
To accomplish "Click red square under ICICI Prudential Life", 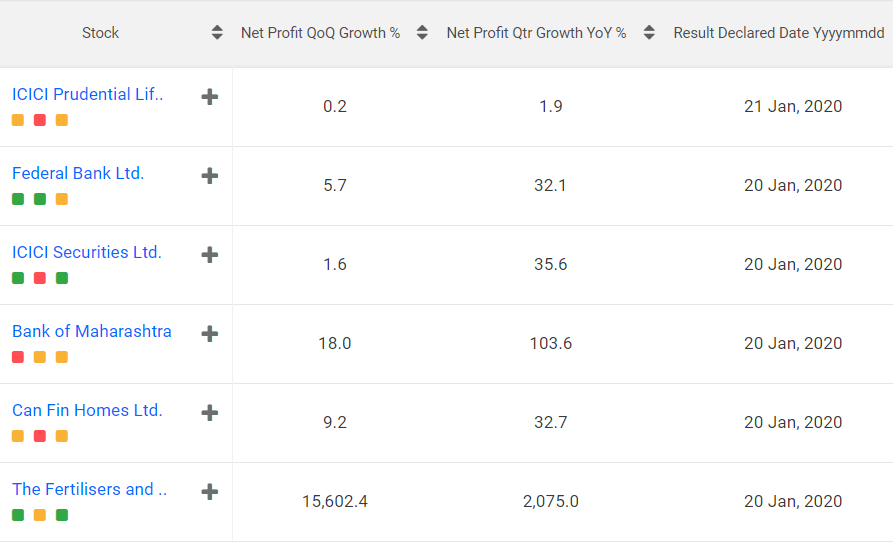I will point(40,120).
